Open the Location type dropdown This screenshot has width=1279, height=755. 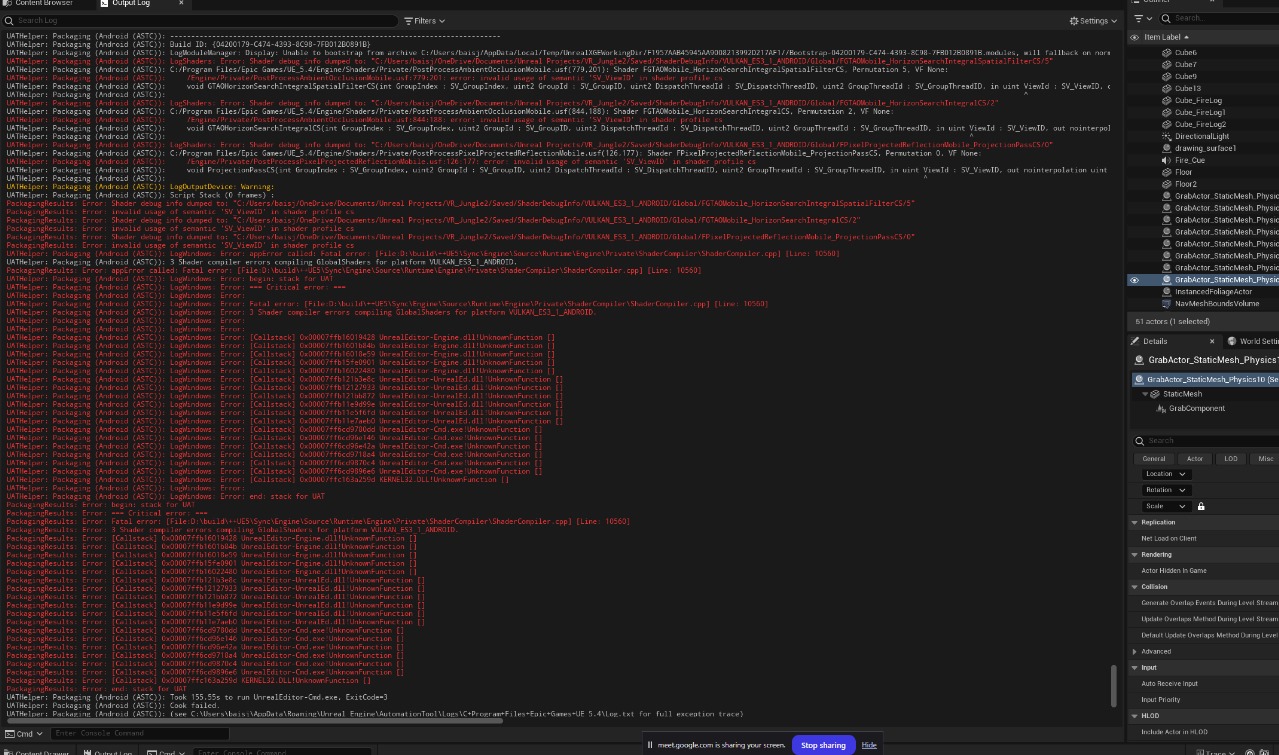point(1165,474)
